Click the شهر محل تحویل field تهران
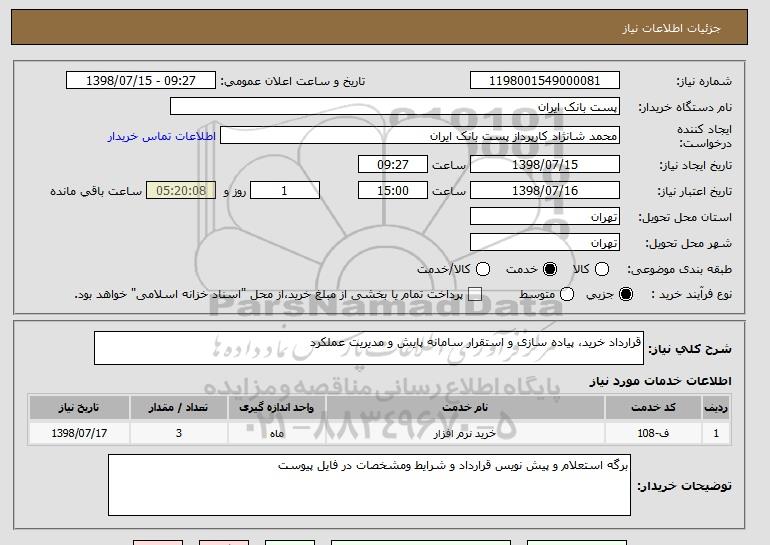 tap(545, 243)
